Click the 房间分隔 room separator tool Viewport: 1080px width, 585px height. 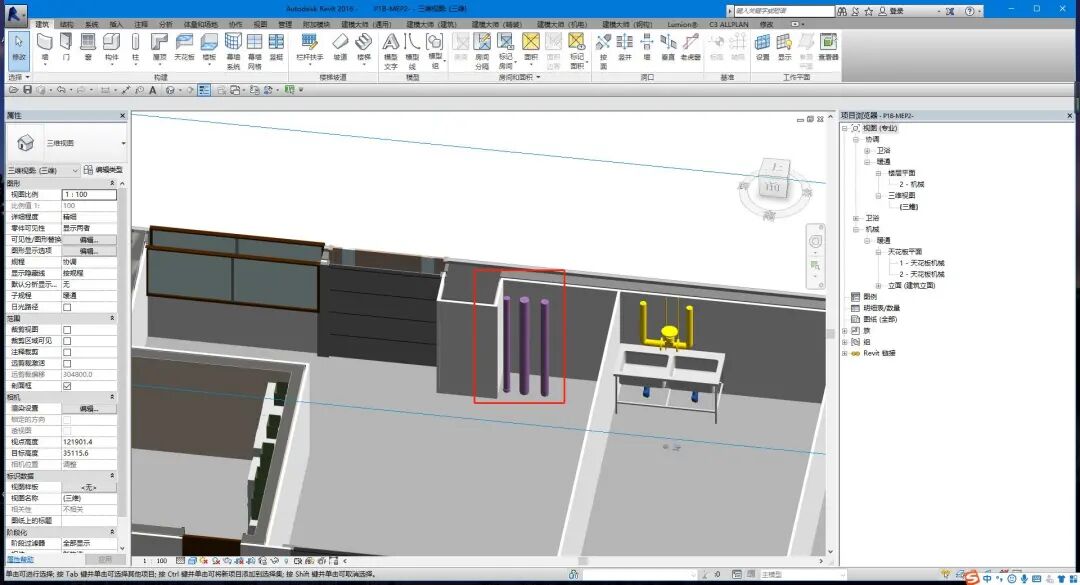[482, 51]
